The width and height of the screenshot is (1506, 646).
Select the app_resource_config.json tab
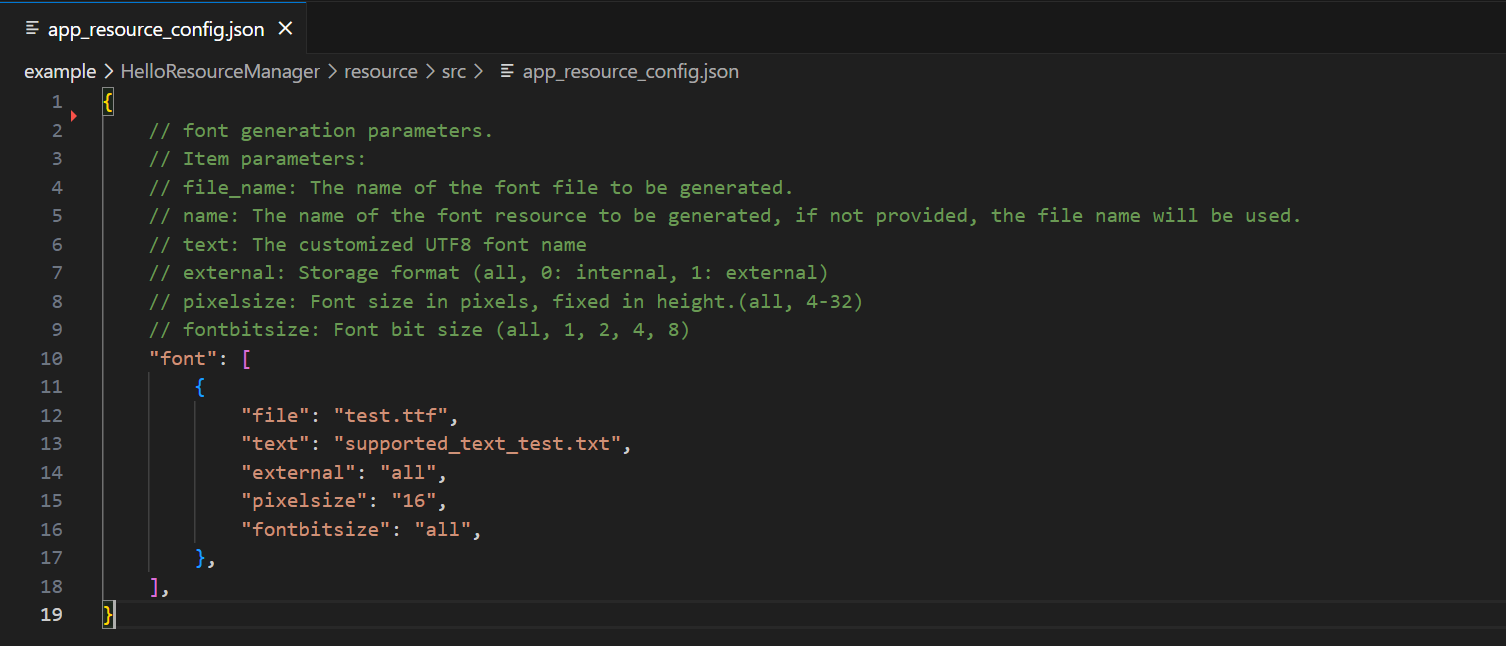[x=155, y=29]
